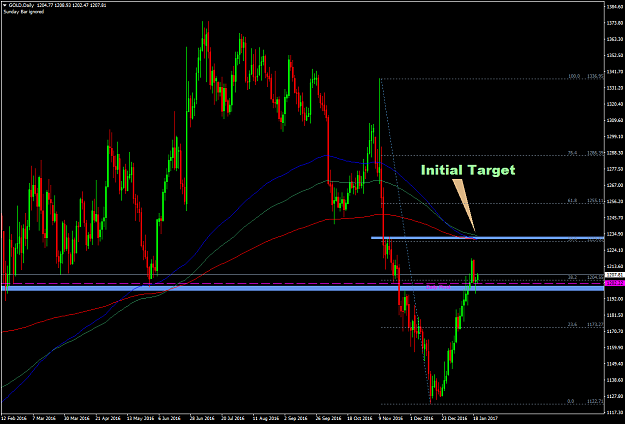Select the 'Sunday Bar Ignored' indicator label
The image size is (625, 424).
pyautogui.click(x=24, y=12)
